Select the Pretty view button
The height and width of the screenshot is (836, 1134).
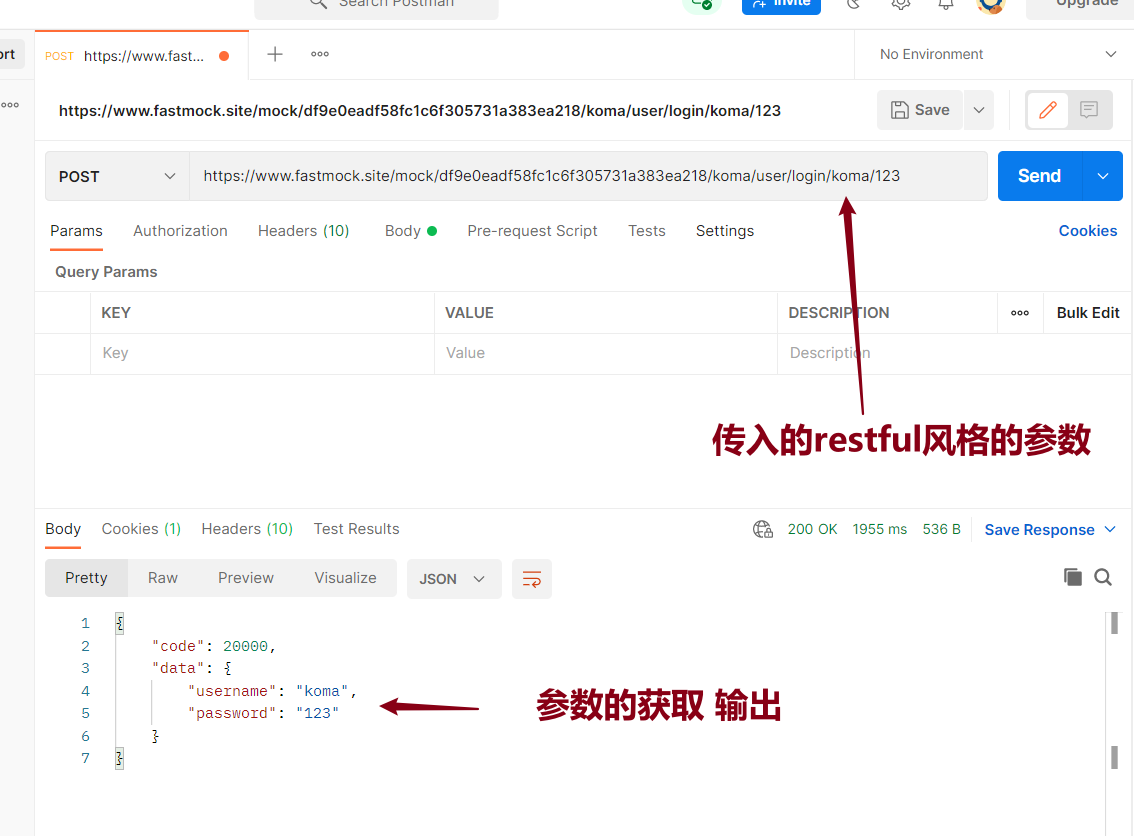click(86, 578)
